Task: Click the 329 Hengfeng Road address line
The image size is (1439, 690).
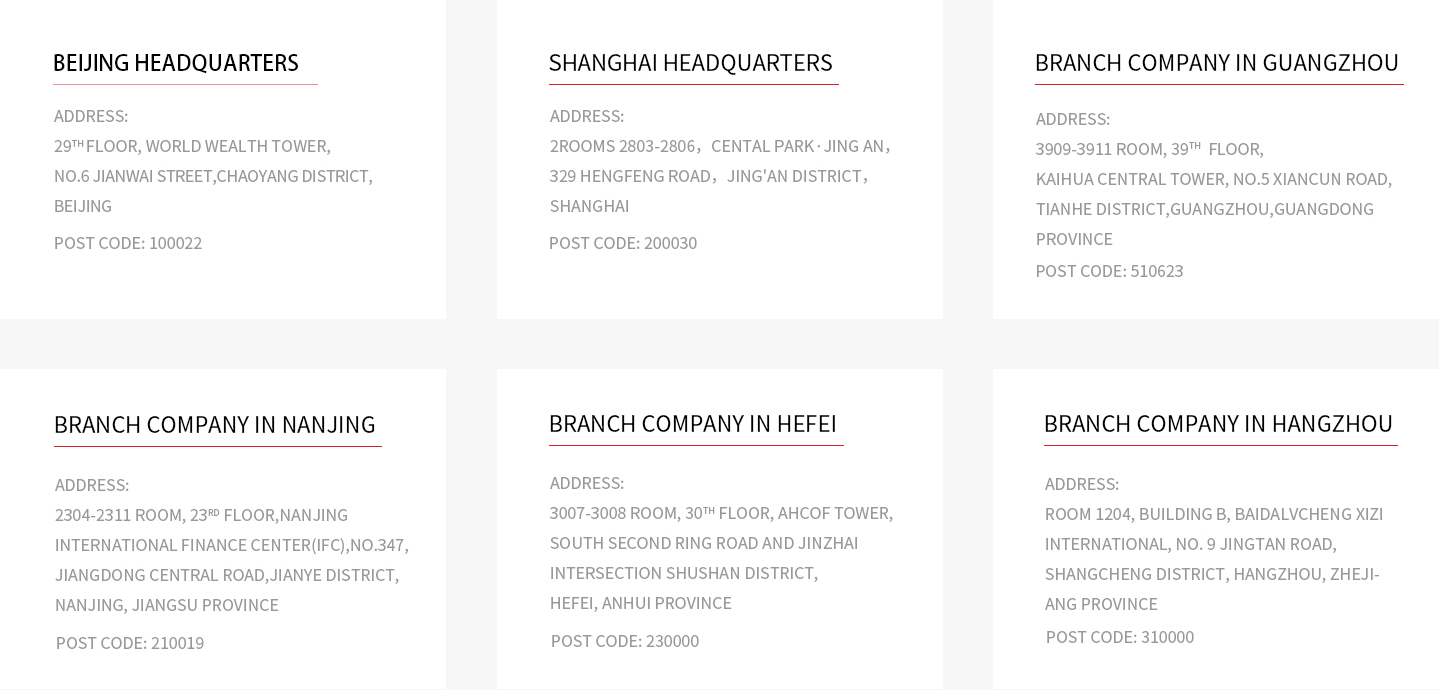Action: point(710,176)
